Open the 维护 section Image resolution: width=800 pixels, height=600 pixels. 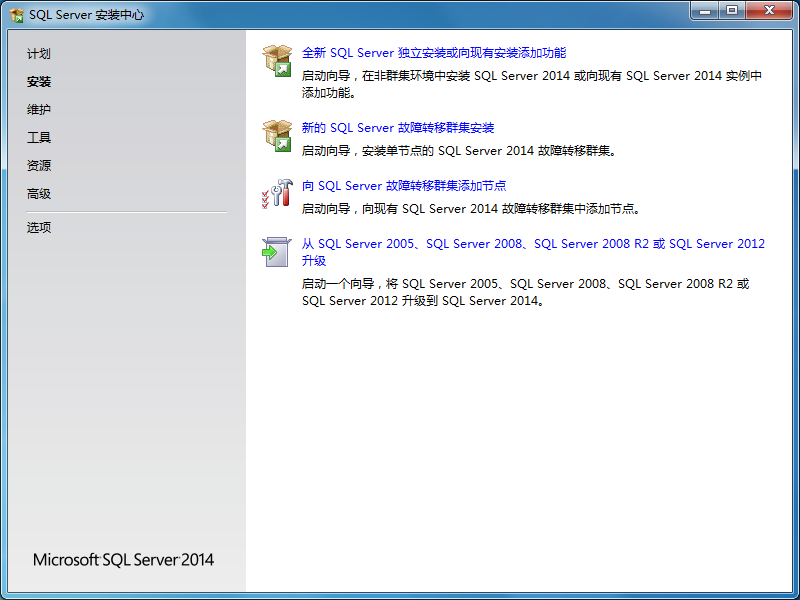pyautogui.click(x=38, y=109)
